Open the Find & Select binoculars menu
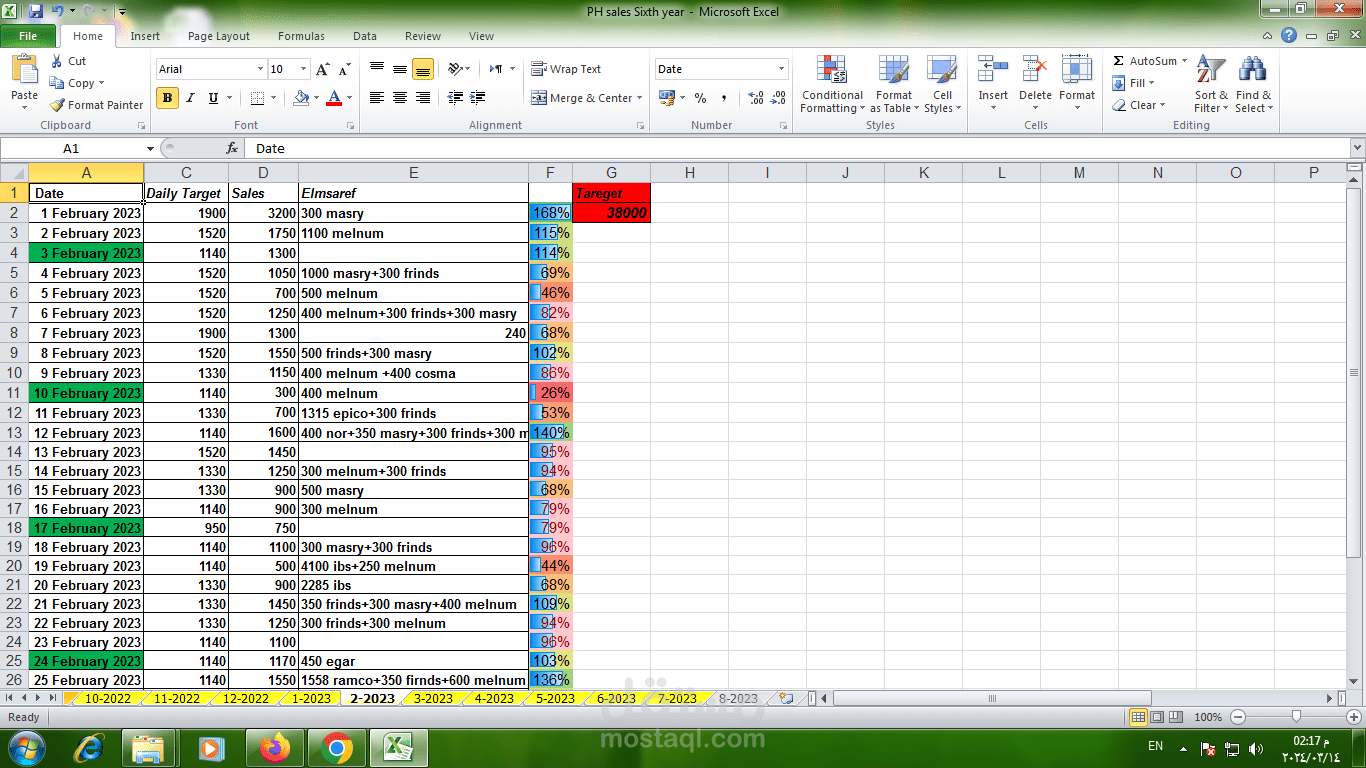Viewport: 1366px width, 768px height. click(x=1253, y=84)
